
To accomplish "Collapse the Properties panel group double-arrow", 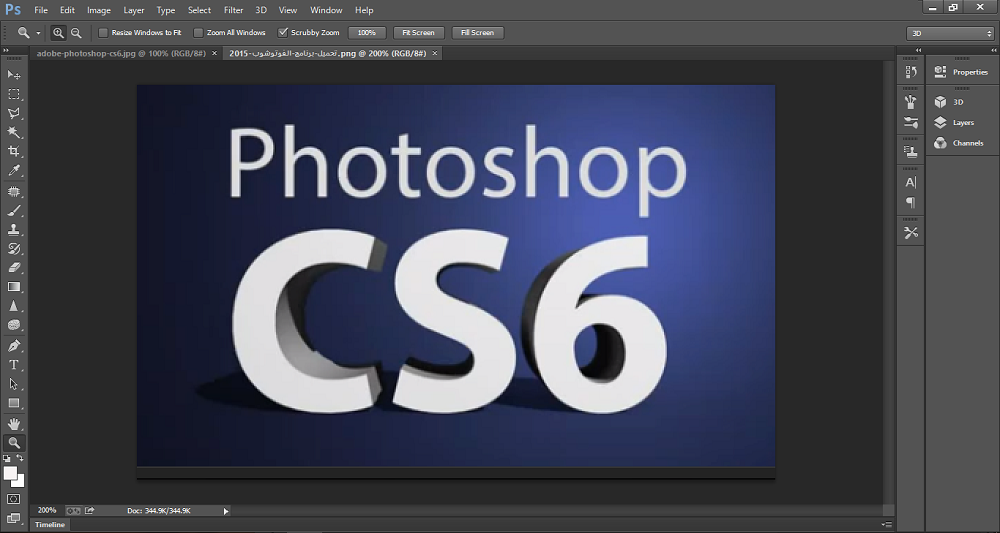I will (992, 50).
